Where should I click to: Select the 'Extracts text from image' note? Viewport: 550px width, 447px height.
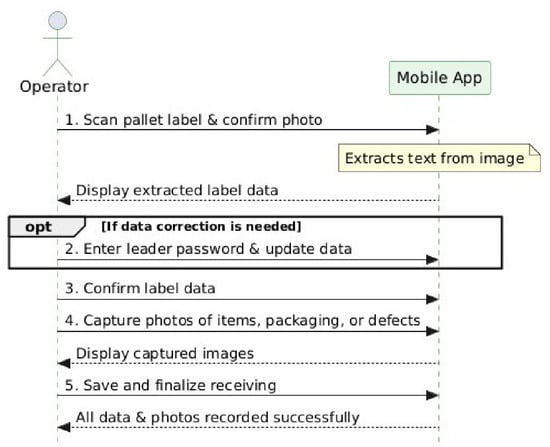point(439,158)
